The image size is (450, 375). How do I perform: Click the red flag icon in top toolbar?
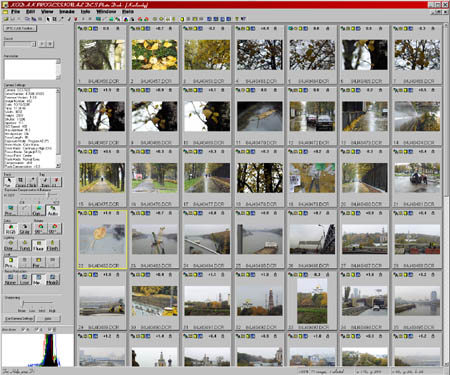pos(76,19)
